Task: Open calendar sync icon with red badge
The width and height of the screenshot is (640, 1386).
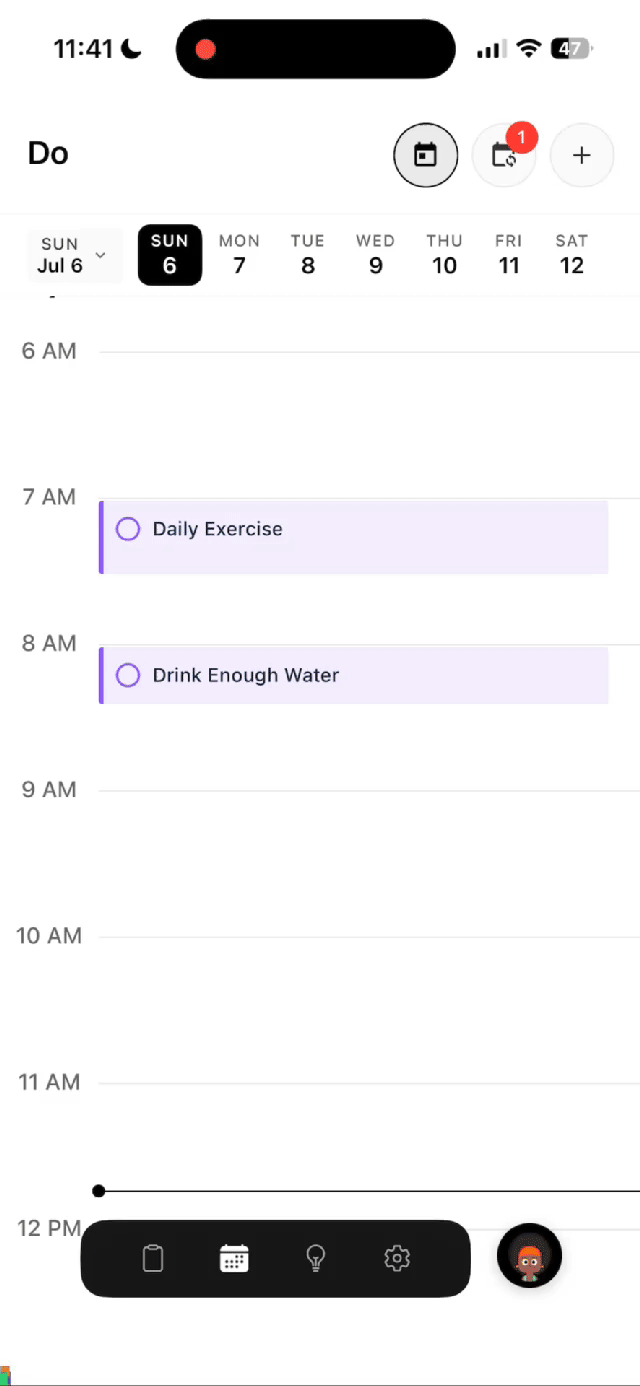Action: (504, 155)
